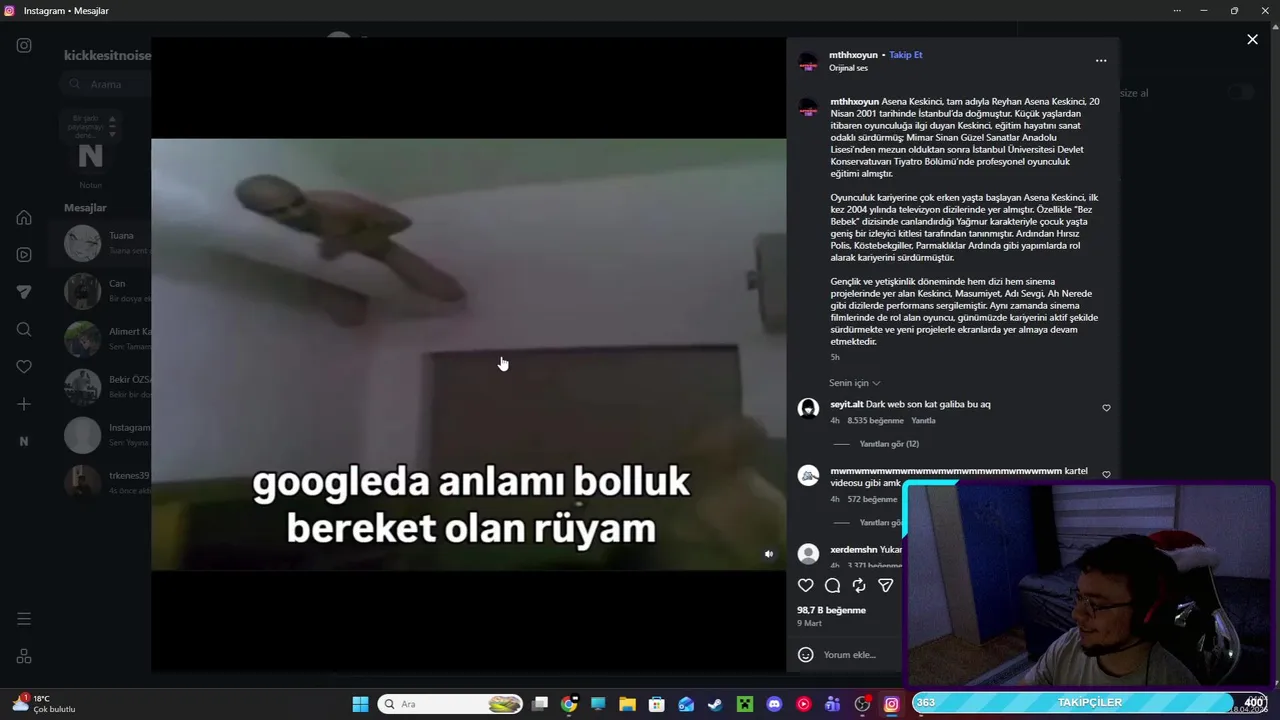1280x720 pixels.
Task: Reply to seyit.alt's comment with Yanıtla
Action: (923, 421)
